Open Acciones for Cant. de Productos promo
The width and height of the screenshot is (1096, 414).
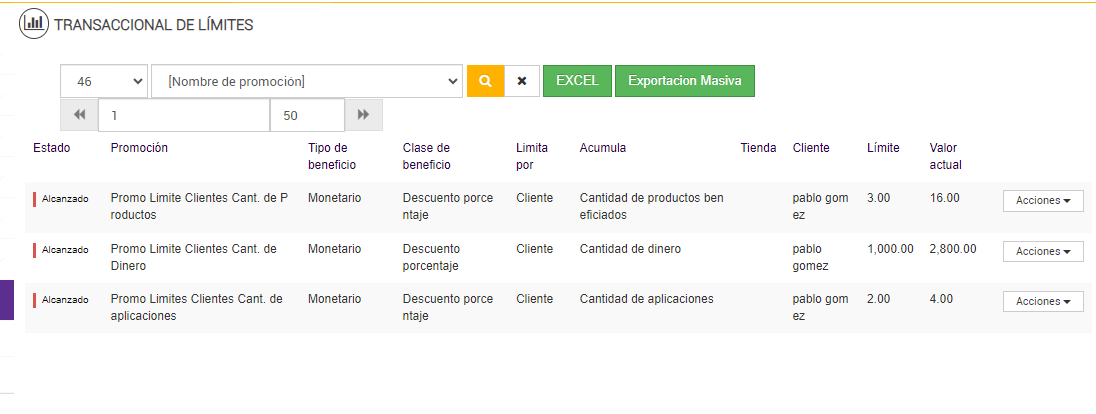[1043, 200]
